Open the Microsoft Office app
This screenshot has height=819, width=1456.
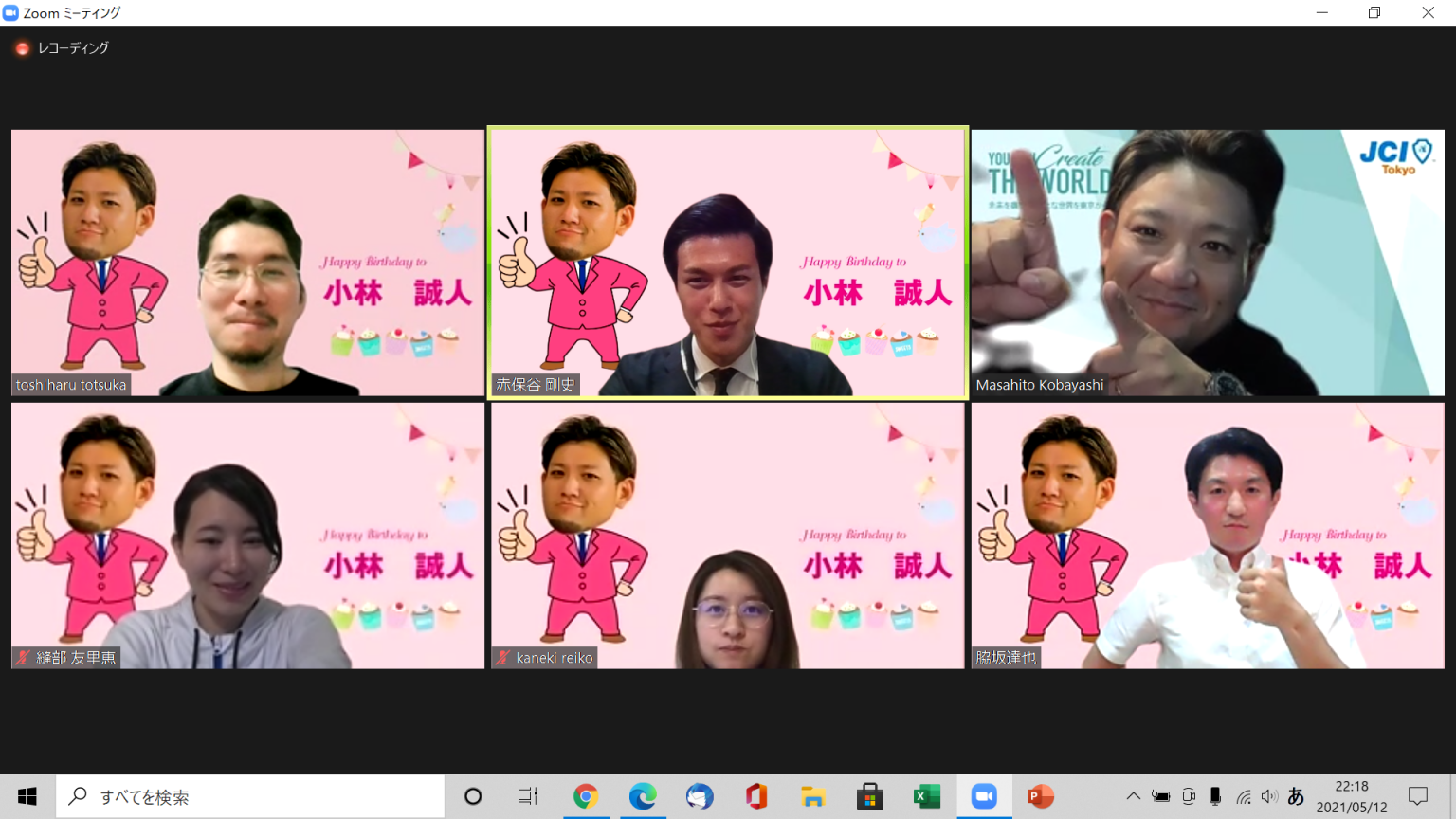[x=756, y=796]
